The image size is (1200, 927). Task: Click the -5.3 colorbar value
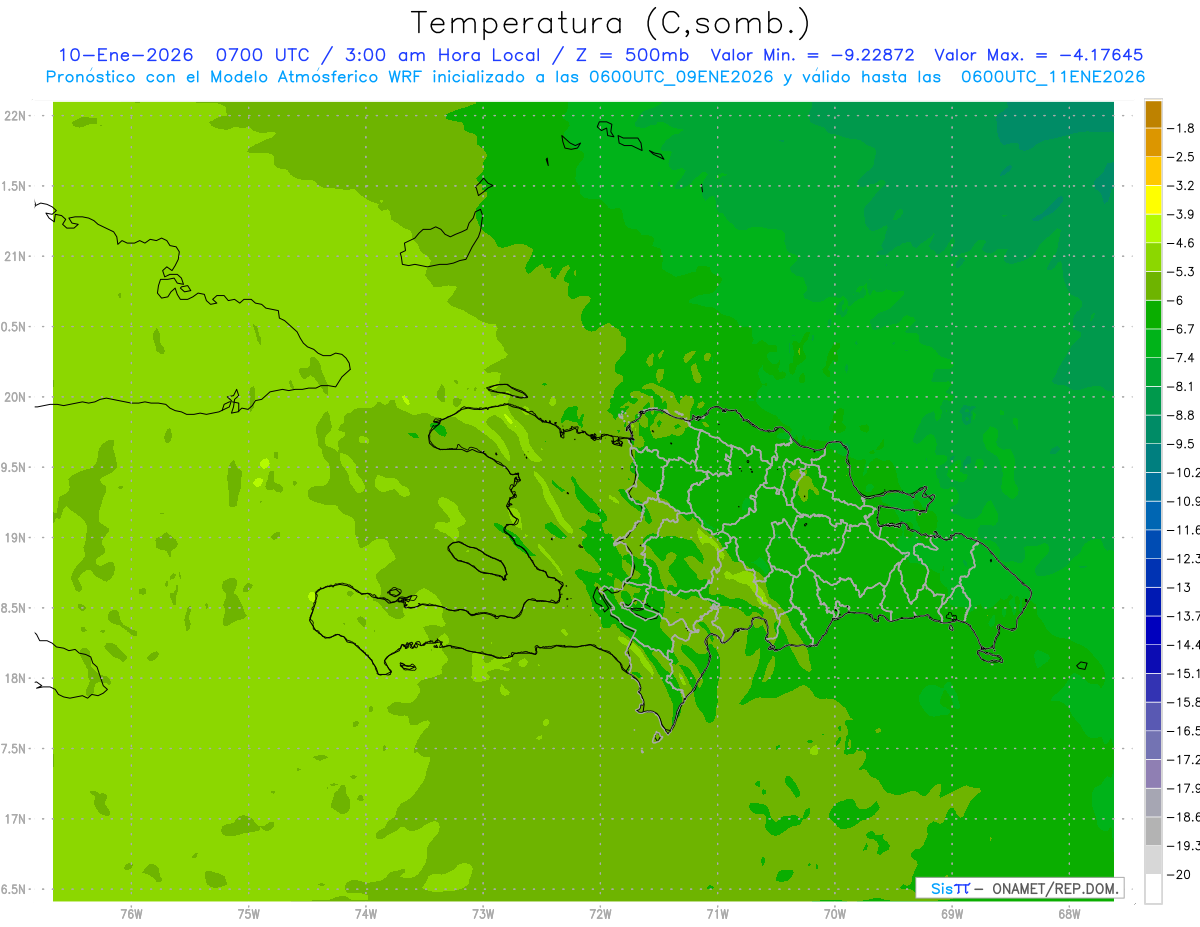[1182, 272]
